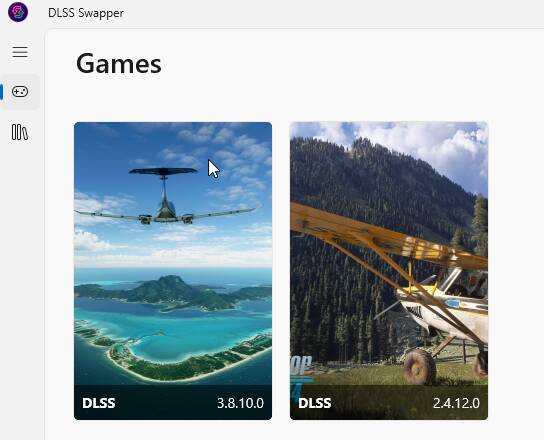Click the twin-engine airplane in first cover
Viewport: 544px width, 440px height.
pyautogui.click(x=164, y=197)
